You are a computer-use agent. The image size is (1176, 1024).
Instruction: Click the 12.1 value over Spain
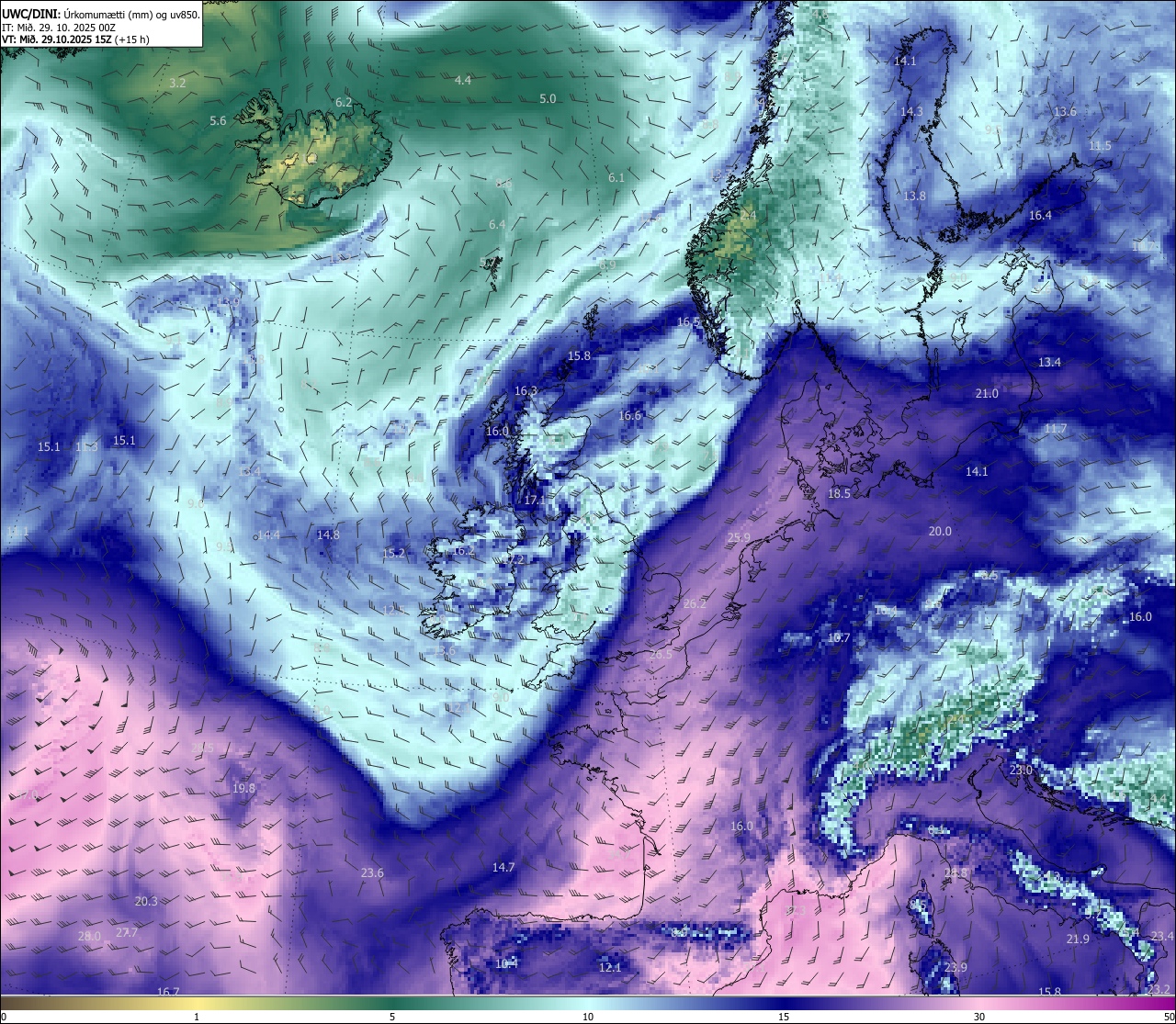point(610,968)
